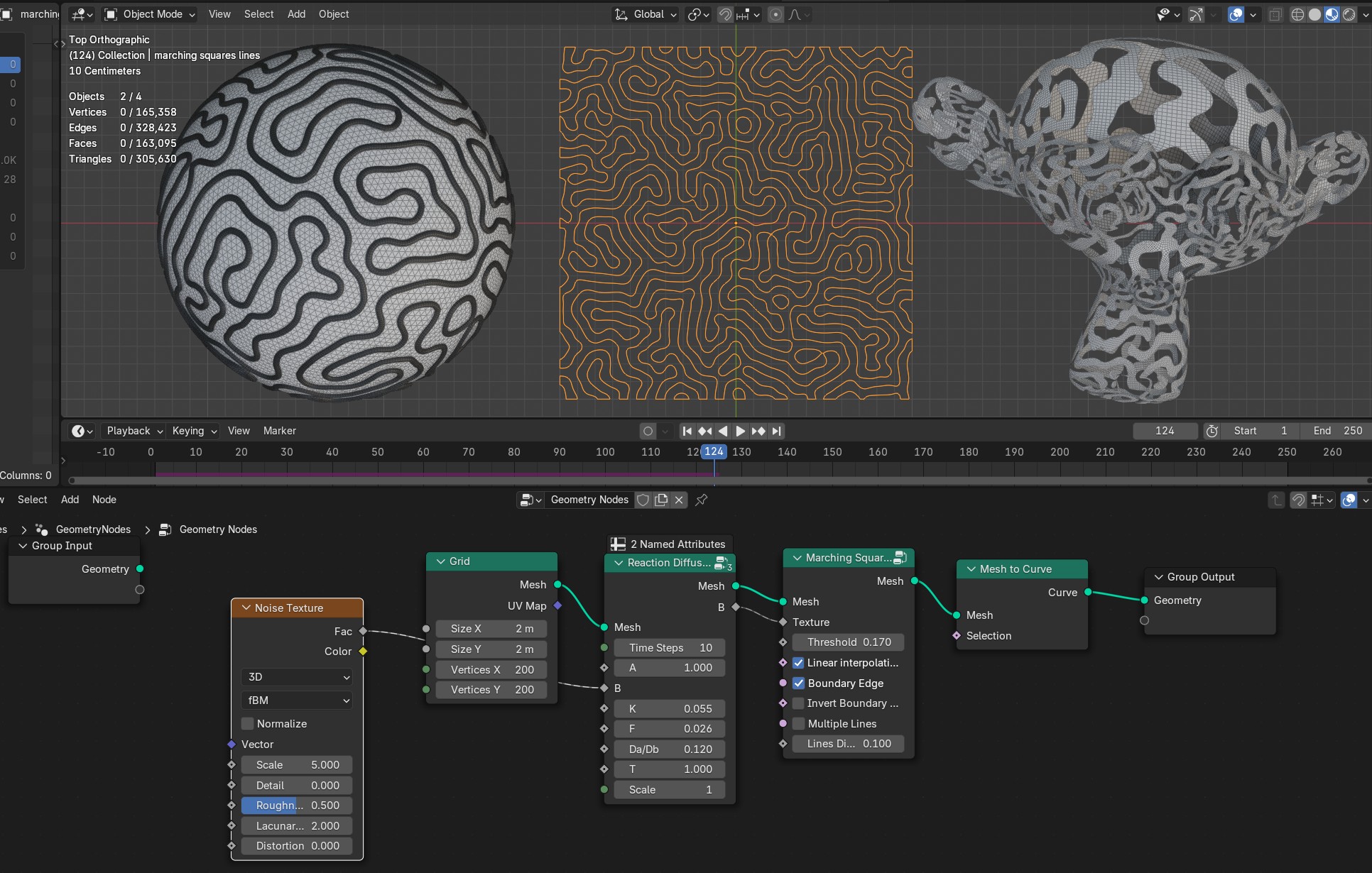Screen dimensions: 1372x873
Task: Pin the node tree with the pin icon
Action: (702, 500)
